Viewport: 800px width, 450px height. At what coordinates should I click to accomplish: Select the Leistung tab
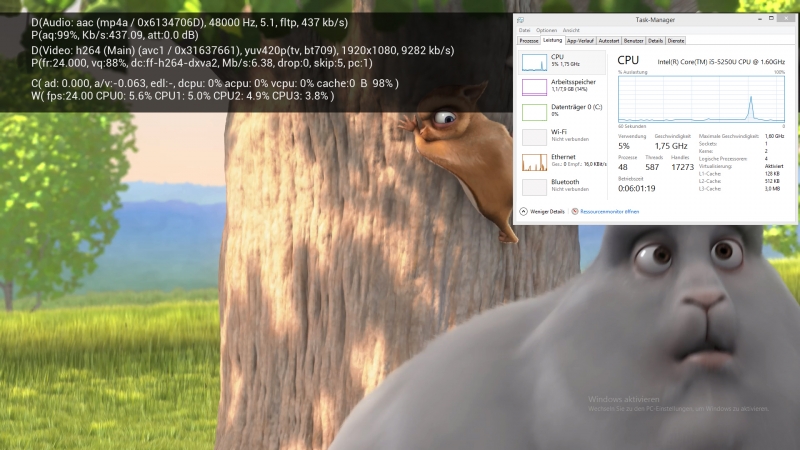pyautogui.click(x=552, y=40)
